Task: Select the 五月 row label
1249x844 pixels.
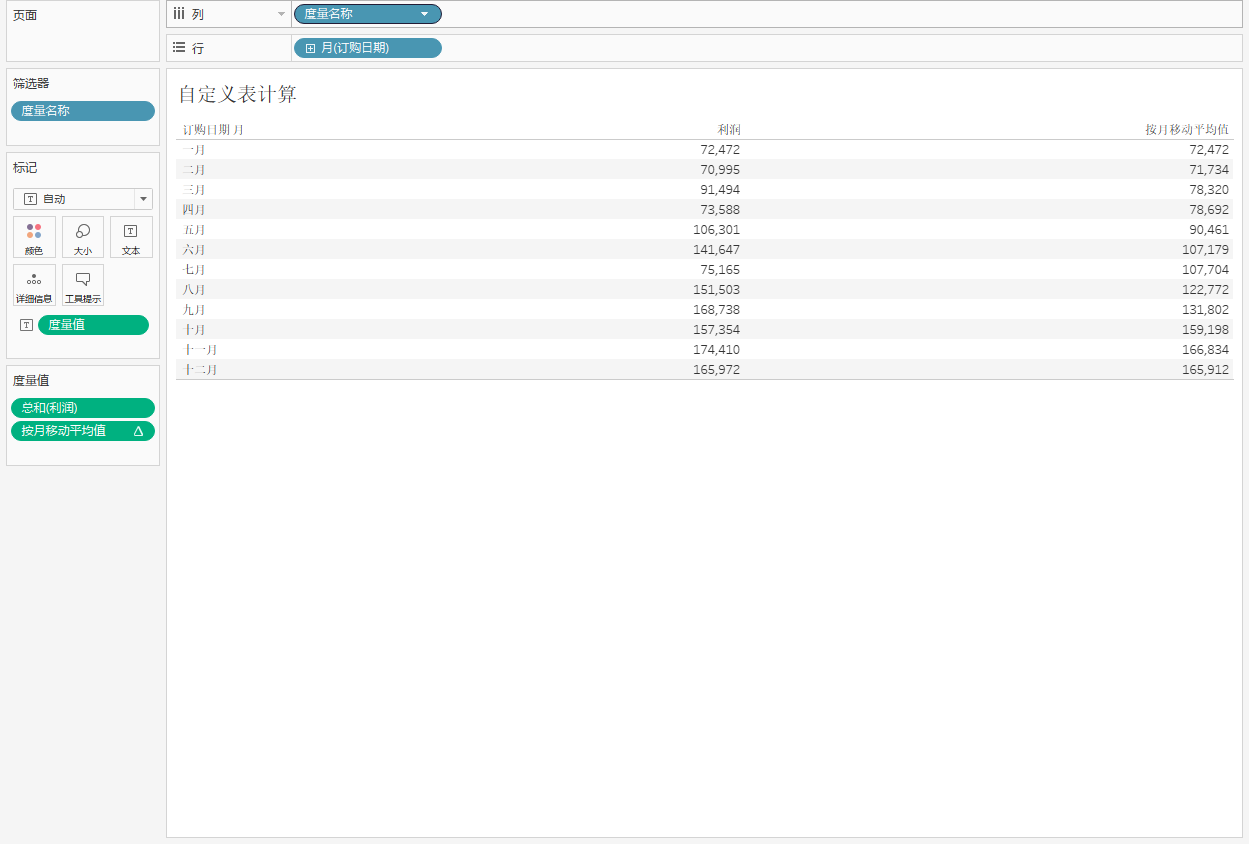Action: pos(194,230)
